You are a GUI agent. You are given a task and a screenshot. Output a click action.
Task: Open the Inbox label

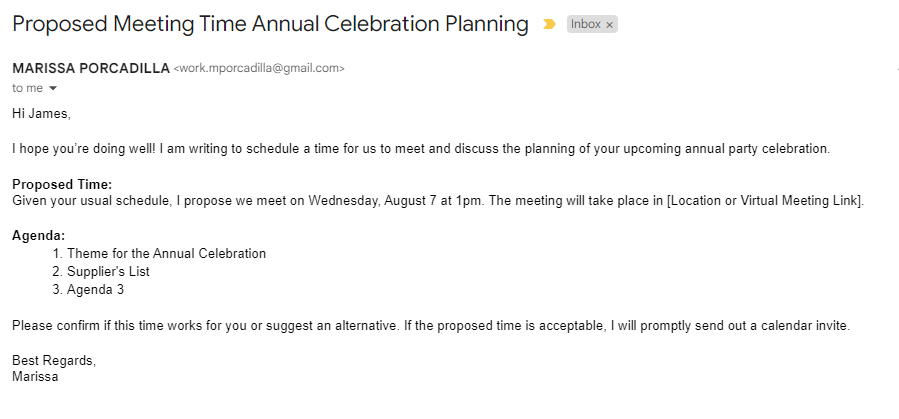click(585, 25)
